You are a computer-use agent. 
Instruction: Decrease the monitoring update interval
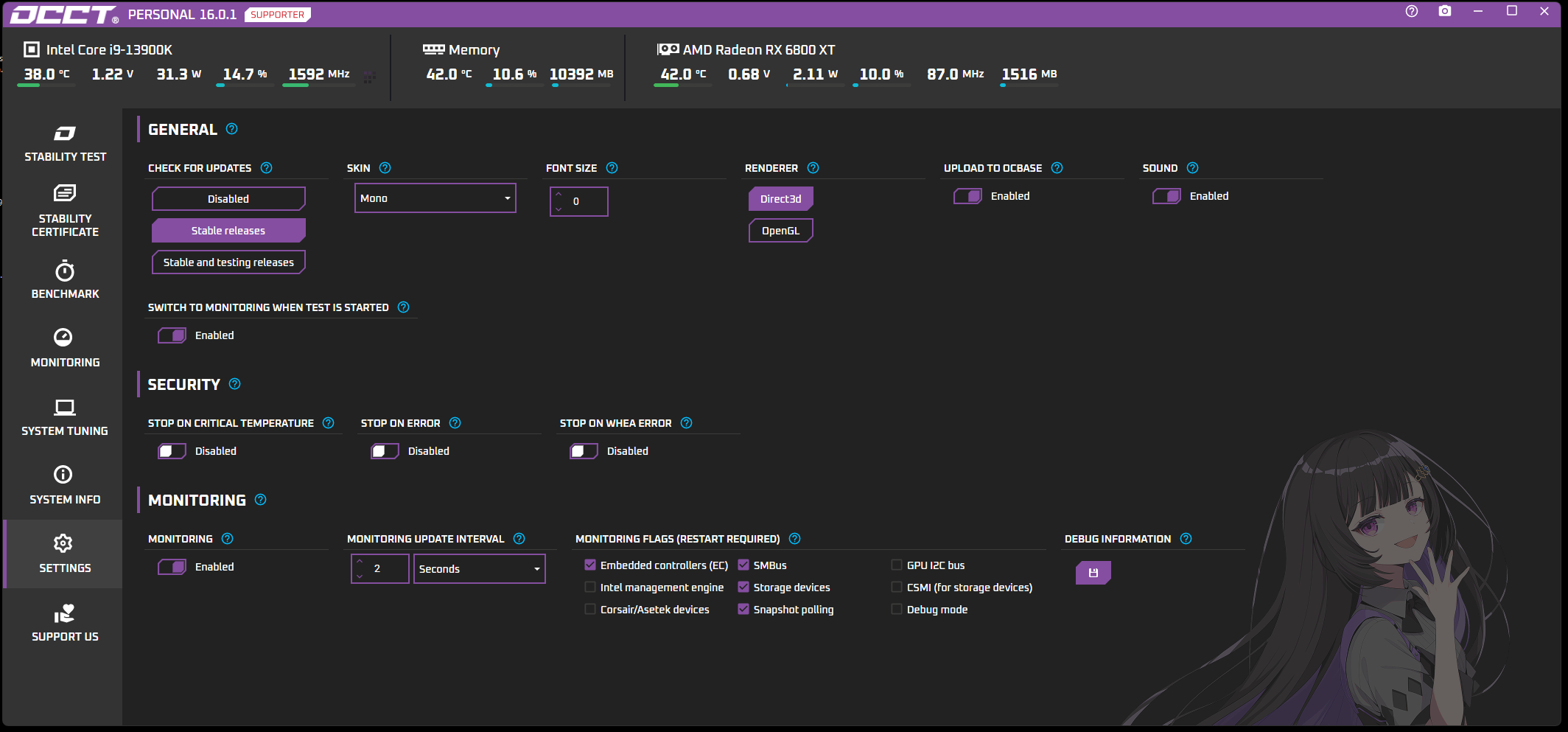click(x=360, y=576)
